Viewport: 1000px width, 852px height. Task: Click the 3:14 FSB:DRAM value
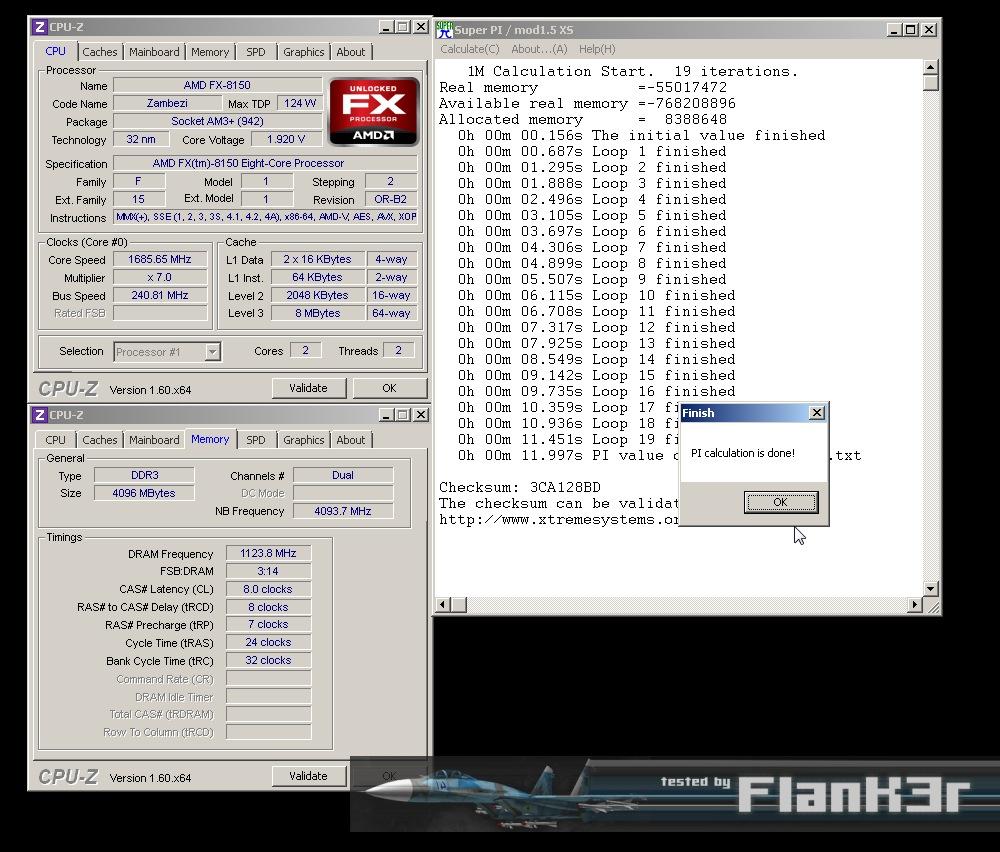click(268, 571)
